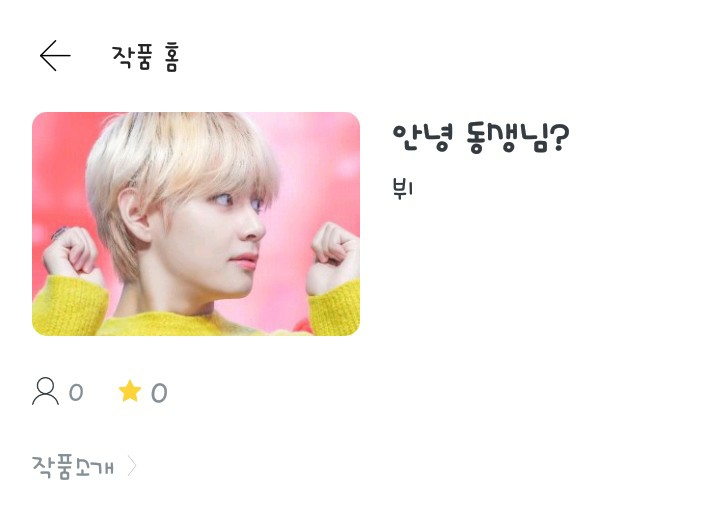The image size is (705, 529).
Task: Click the star count number zero
Action: [159, 393]
